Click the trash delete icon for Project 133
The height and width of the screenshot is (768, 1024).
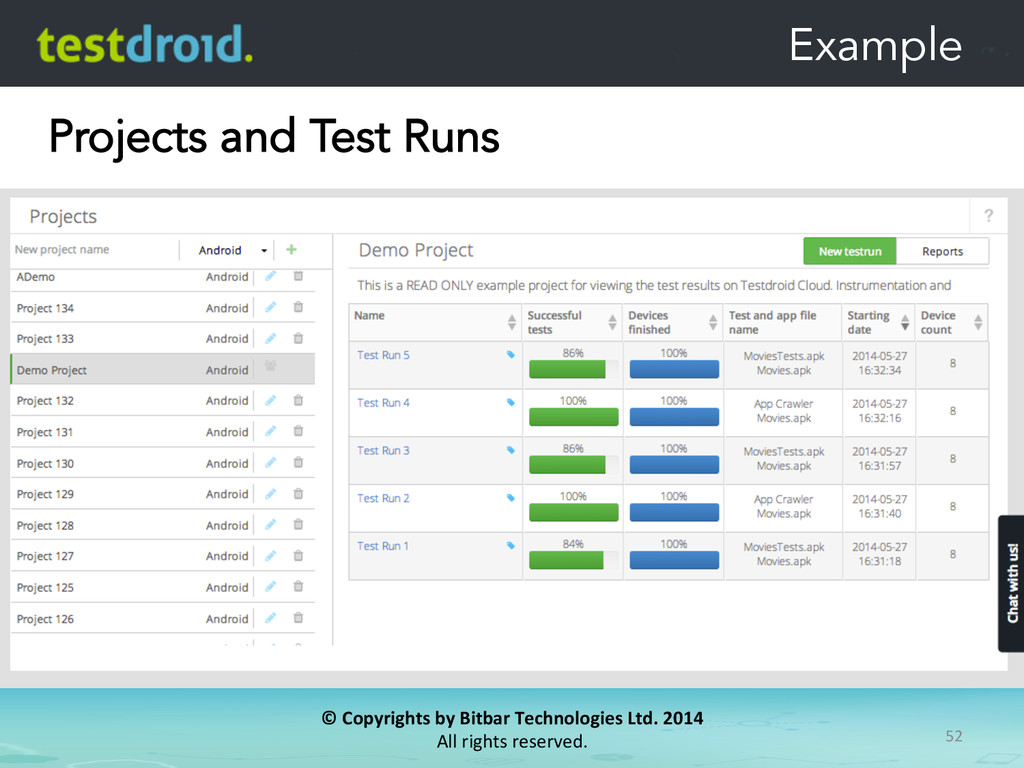coord(298,339)
